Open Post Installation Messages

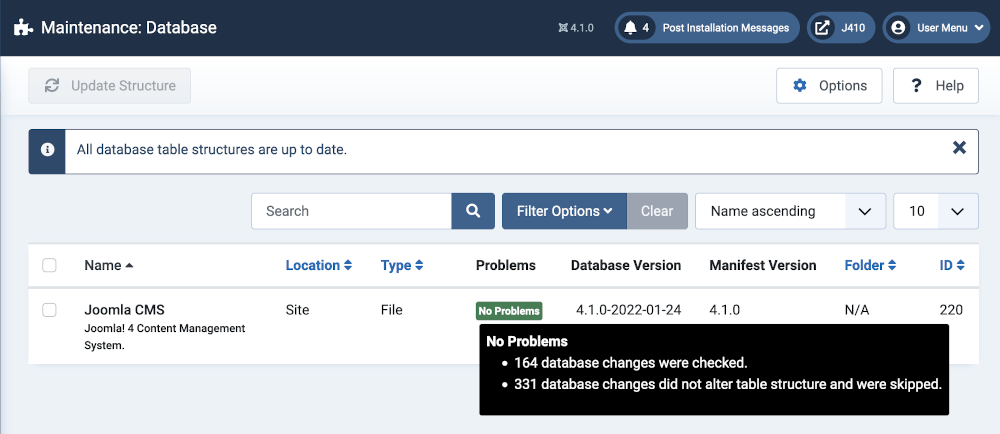707,28
